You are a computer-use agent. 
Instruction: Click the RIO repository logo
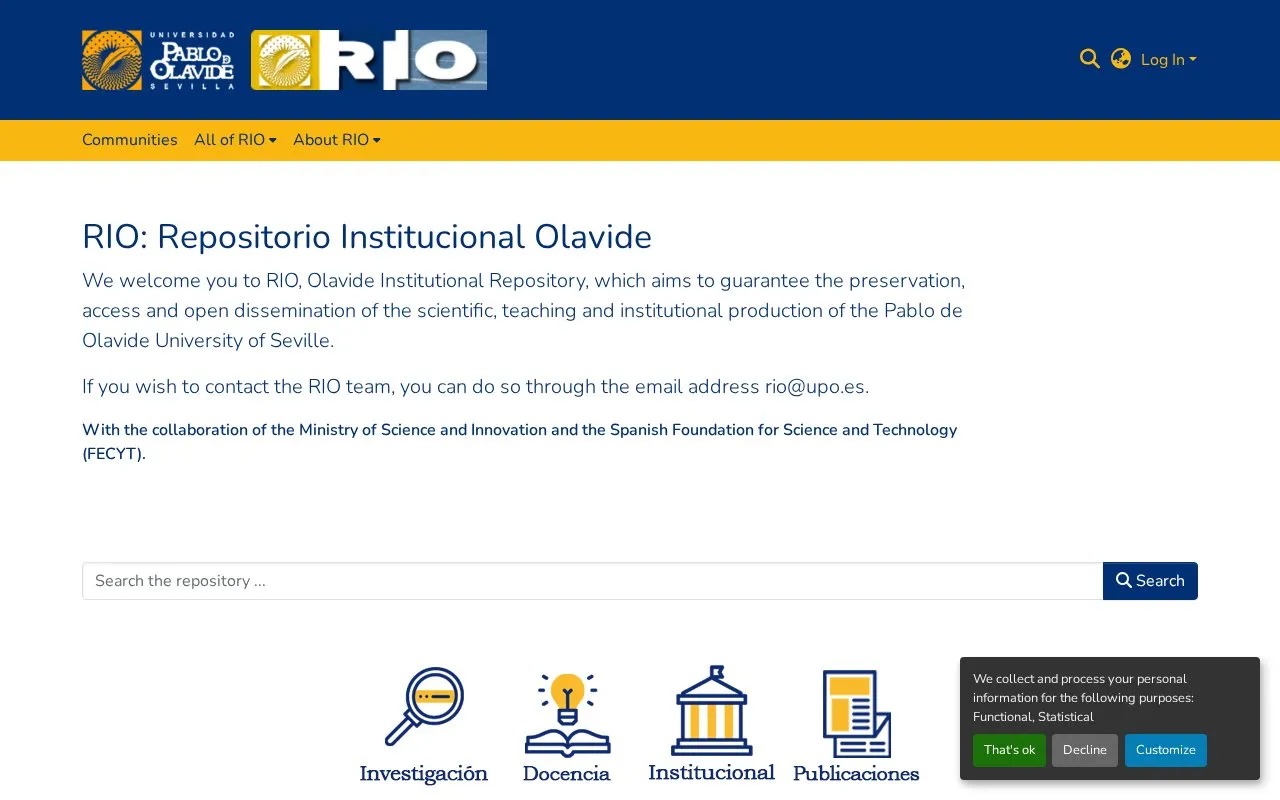[x=369, y=60]
